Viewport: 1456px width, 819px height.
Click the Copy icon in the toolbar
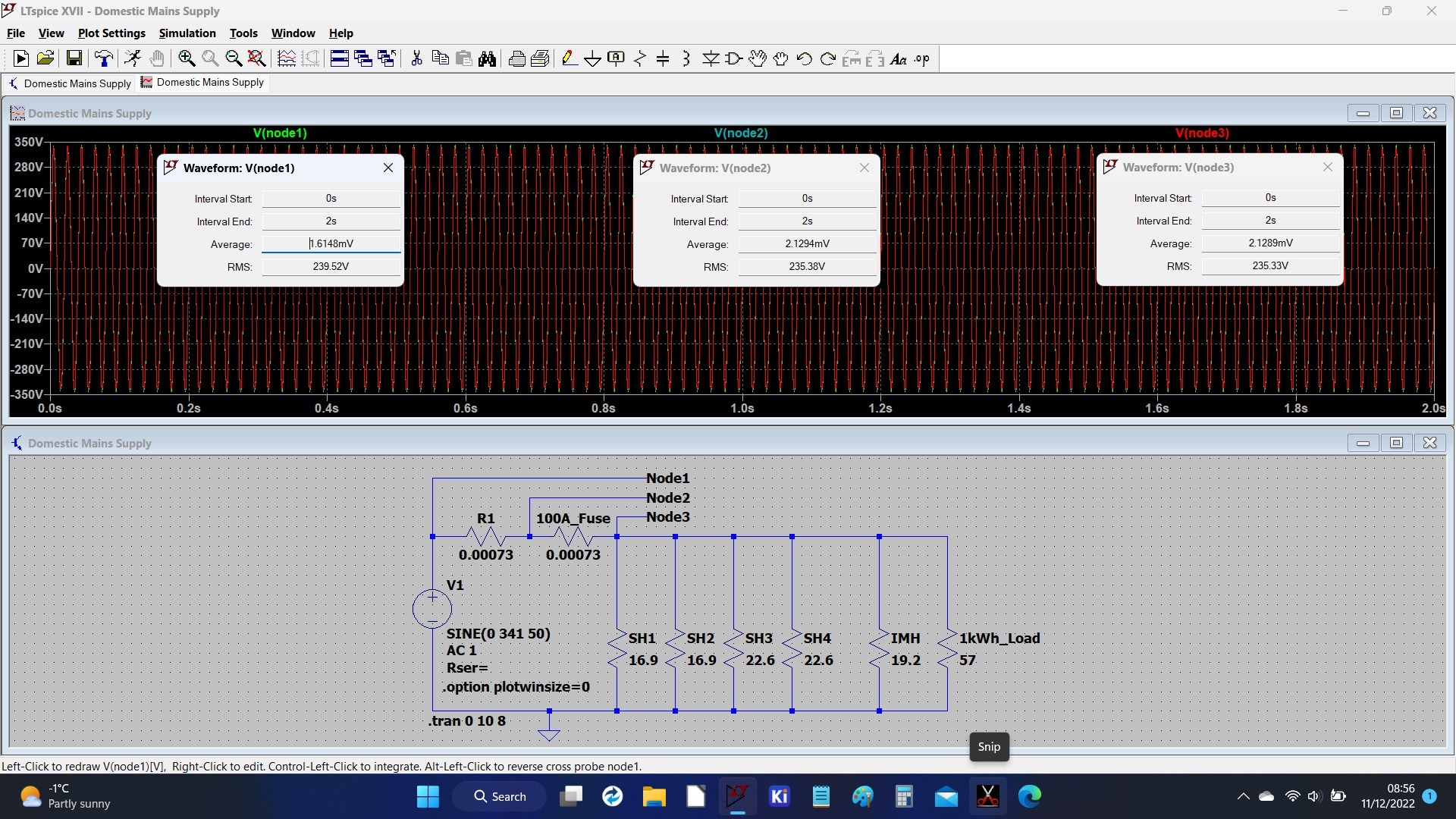pyautogui.click(x=440, y=58)
